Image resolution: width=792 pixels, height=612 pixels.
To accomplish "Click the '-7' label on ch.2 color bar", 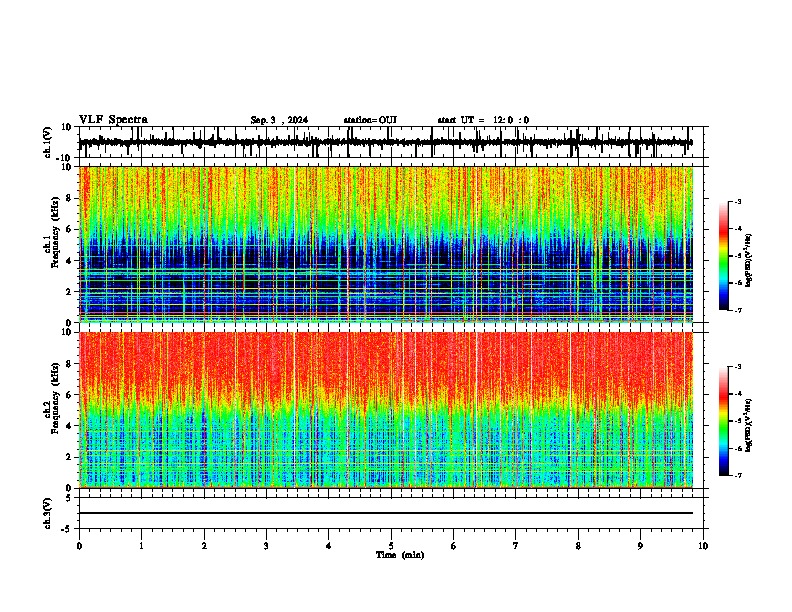I will (x=738, y=476).
